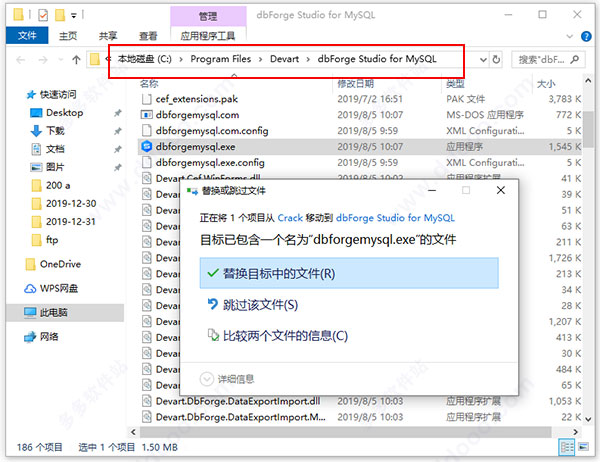Click the search box for dbForge folder
The width and height of the screenshot is (600, 462).
click(x=548, y=60)
